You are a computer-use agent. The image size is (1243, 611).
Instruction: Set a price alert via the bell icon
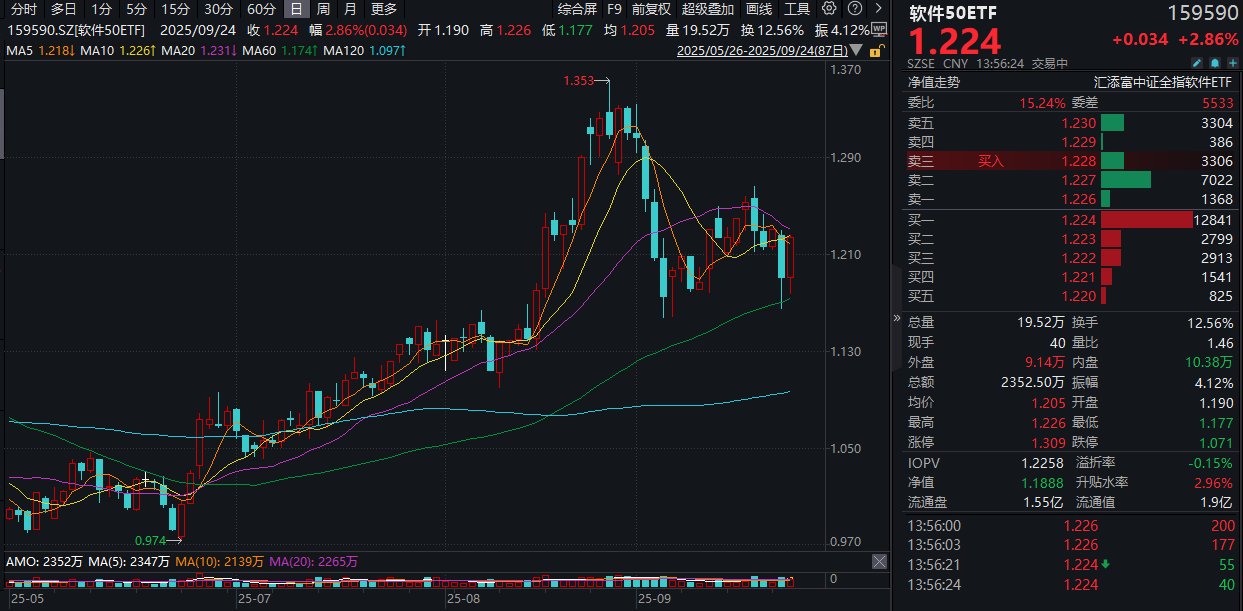(1214, 62)
